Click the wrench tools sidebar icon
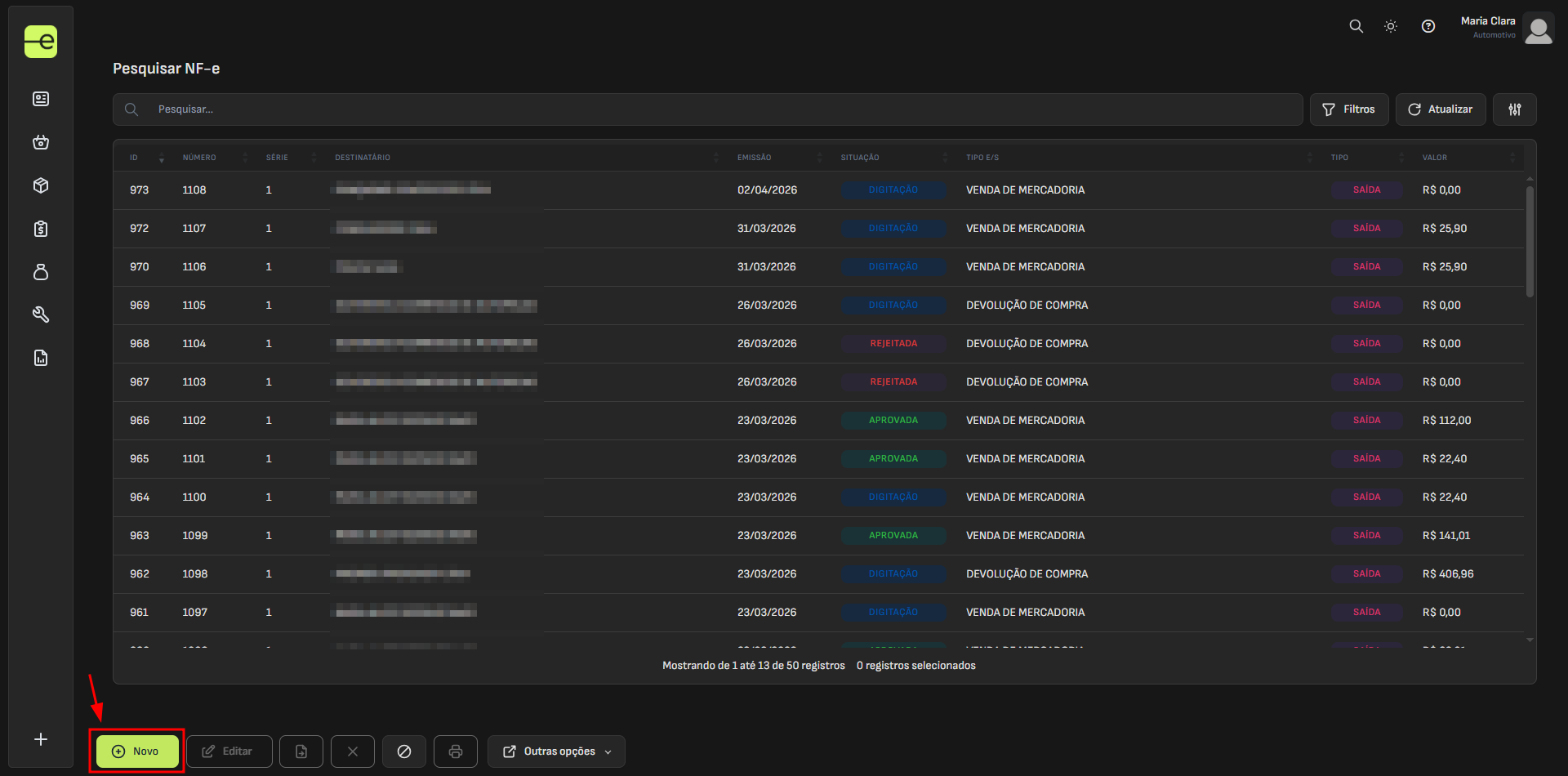 tap(41, 314)
